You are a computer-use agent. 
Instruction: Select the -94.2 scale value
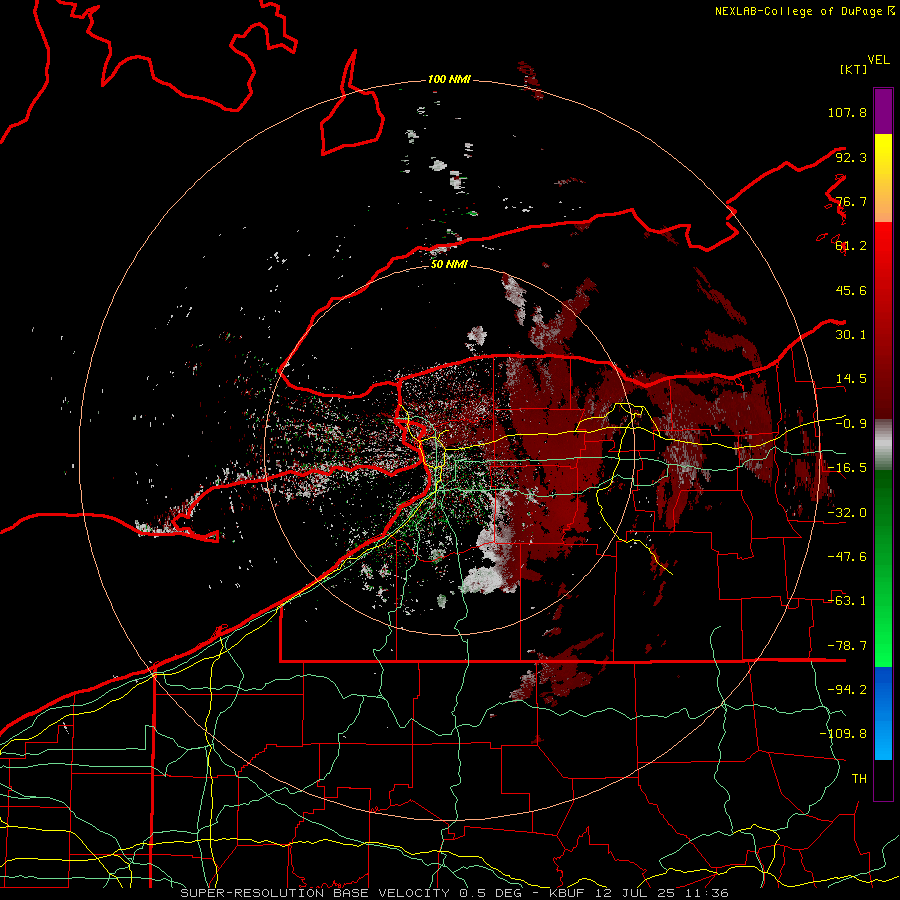click(x=847, y=690)
